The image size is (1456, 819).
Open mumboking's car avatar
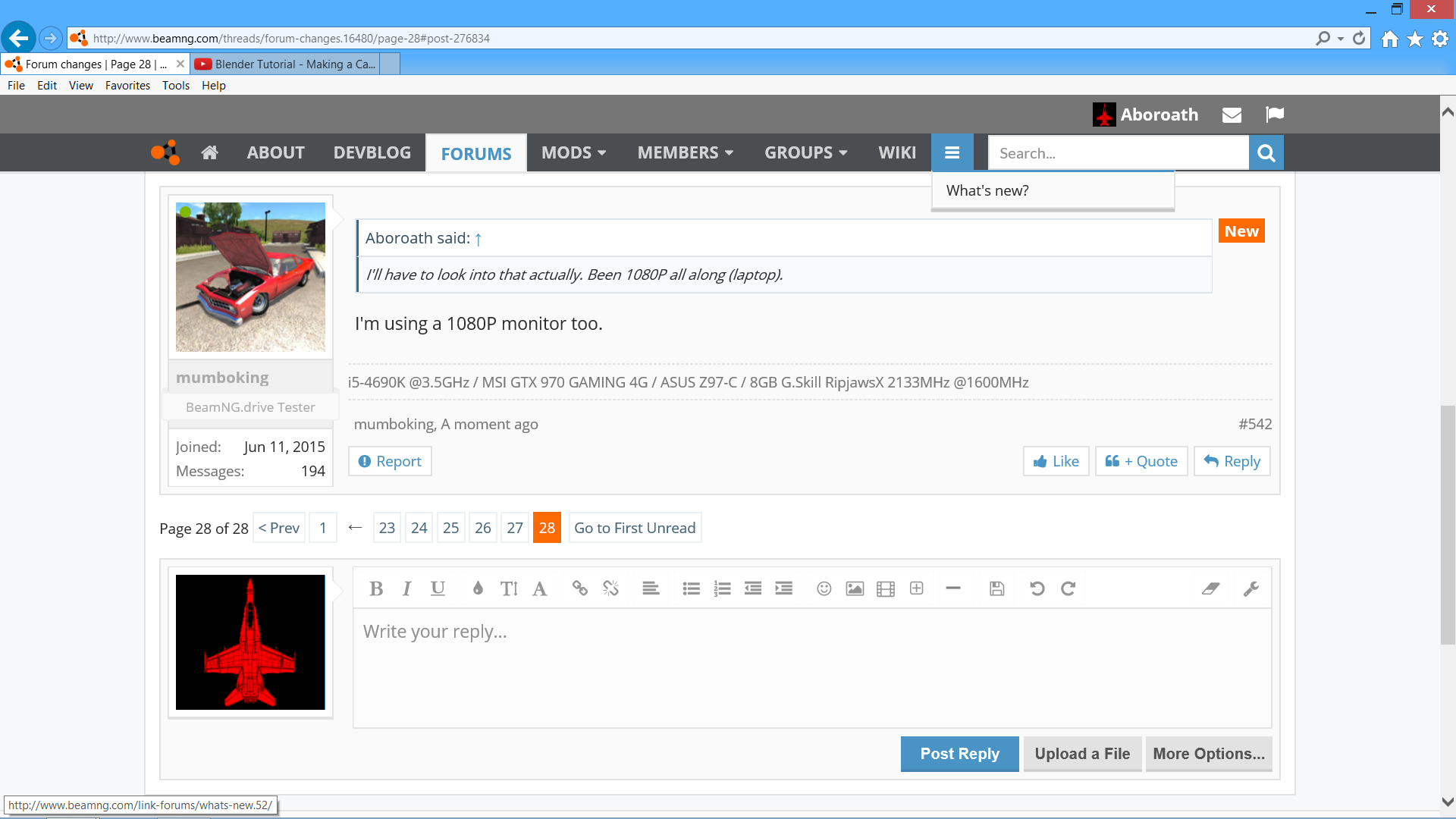(x=250, y=277)
